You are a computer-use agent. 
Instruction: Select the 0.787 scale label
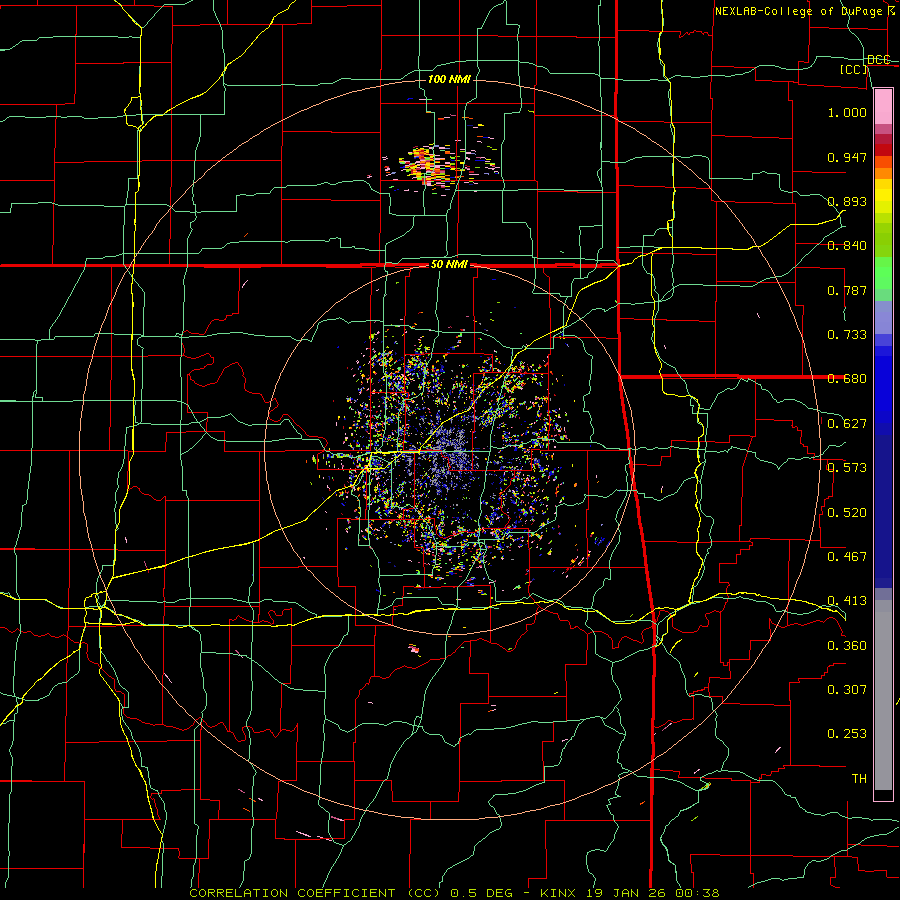847,290
